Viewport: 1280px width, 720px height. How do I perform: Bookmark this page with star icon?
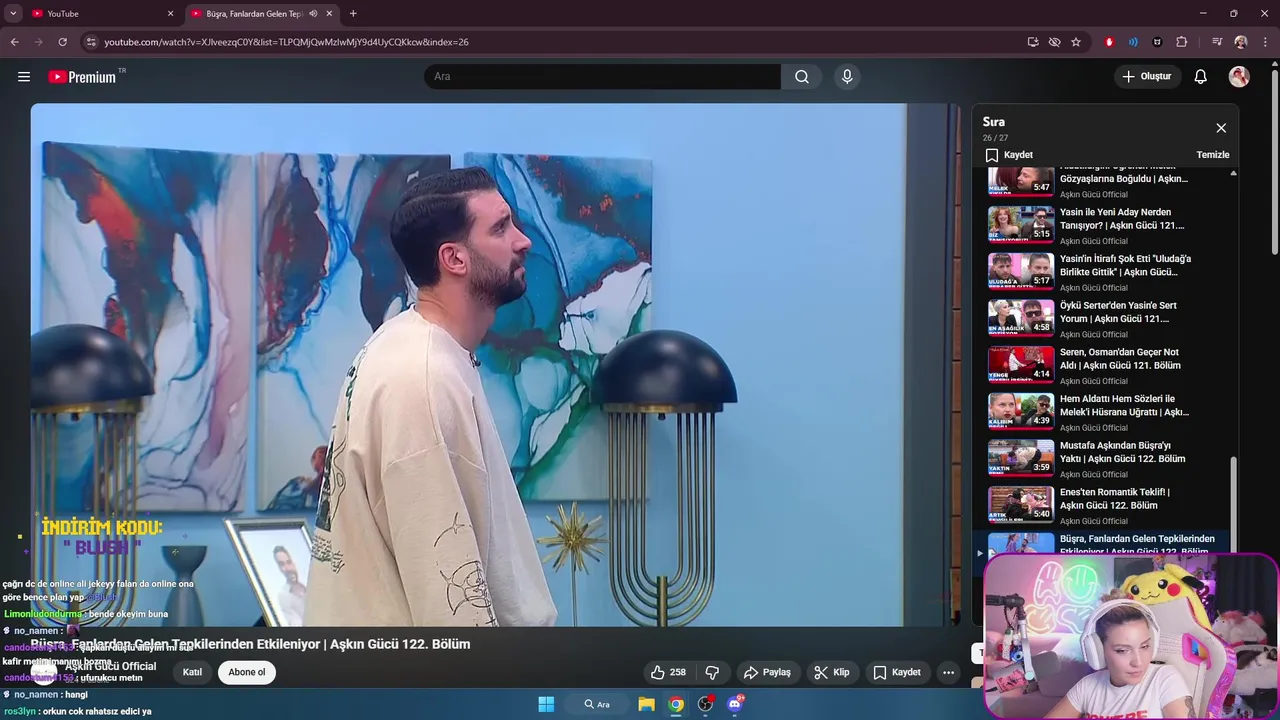point(1076,42)
